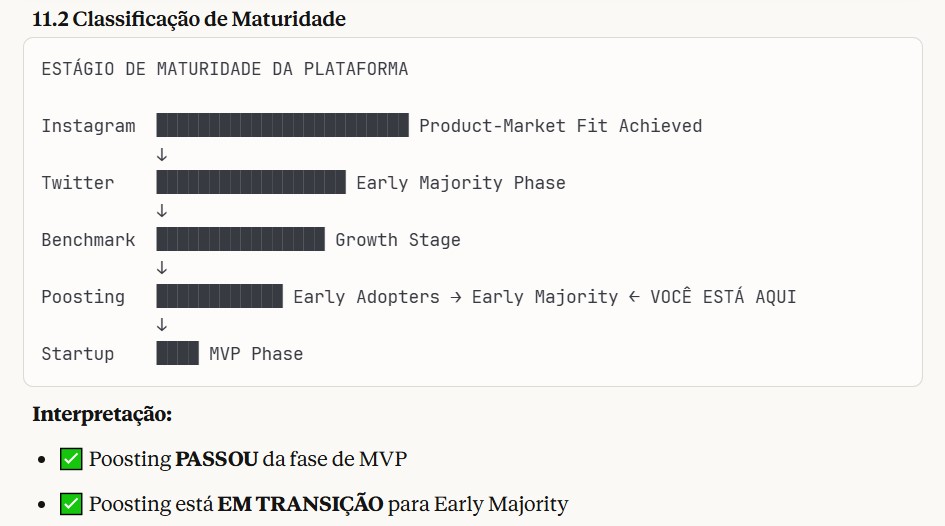
Task: Click the down arrow between Benchmark and Poosting
Action: 162,269
